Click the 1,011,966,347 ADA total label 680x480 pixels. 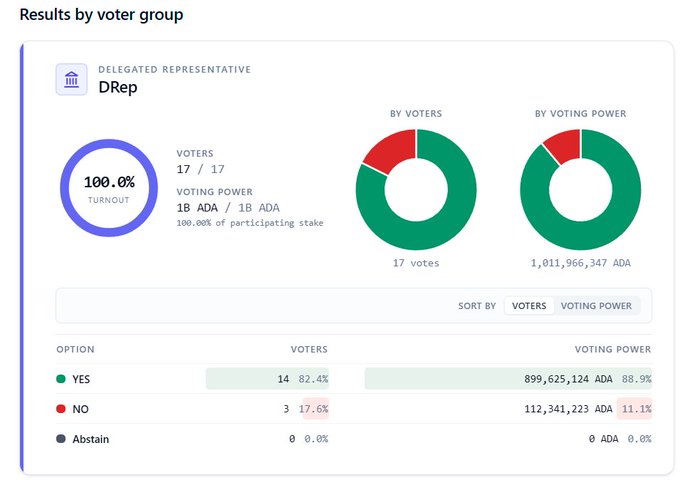(x=580, y=263)
